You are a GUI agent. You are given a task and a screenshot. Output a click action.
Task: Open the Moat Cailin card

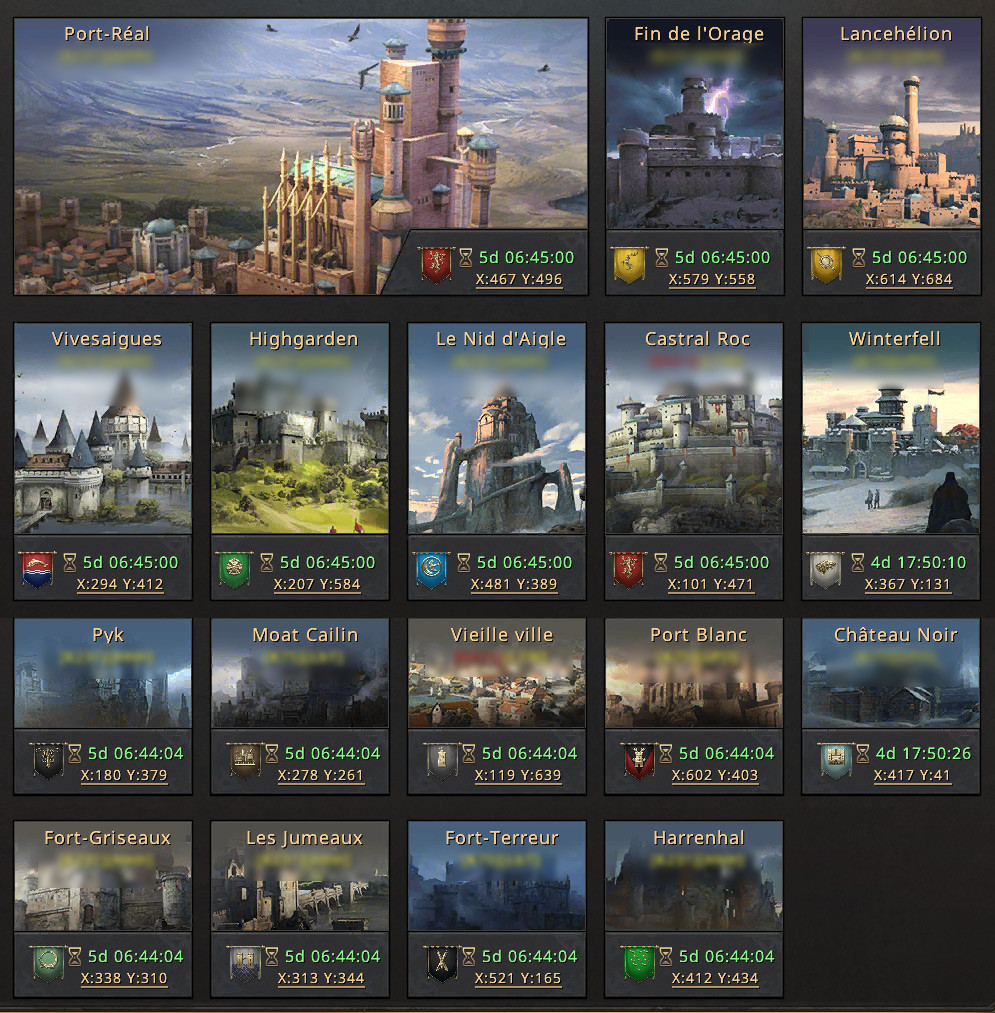tap(300, 706)
